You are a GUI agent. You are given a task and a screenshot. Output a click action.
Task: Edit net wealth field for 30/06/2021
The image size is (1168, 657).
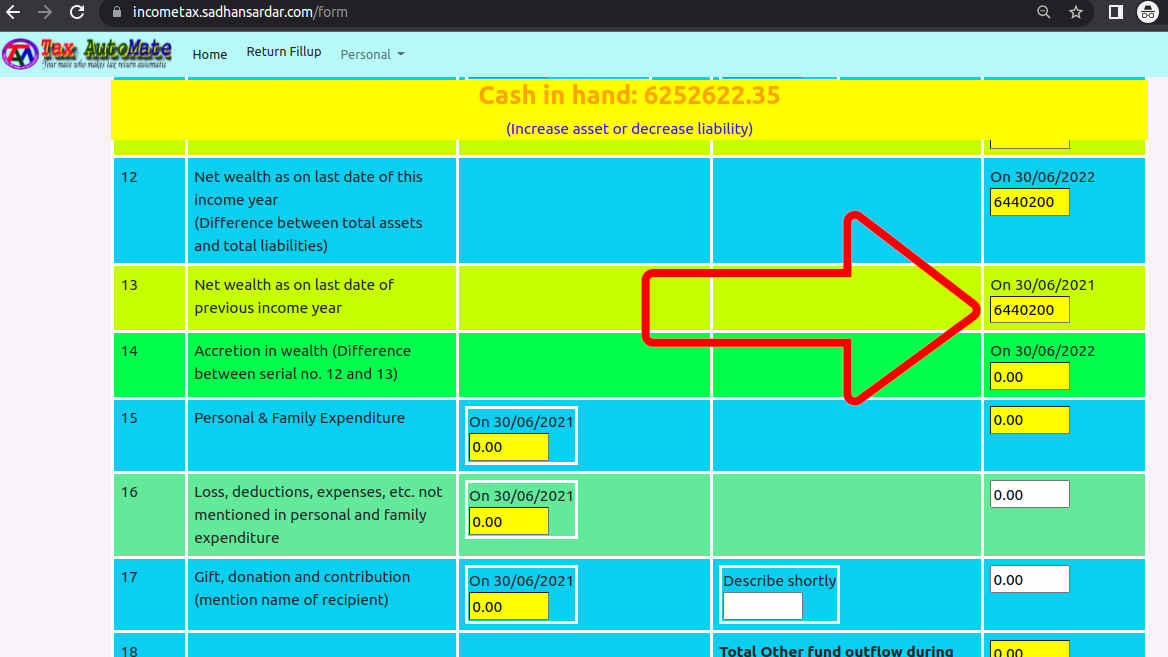pyautogui.click(x=1029, y=310)
